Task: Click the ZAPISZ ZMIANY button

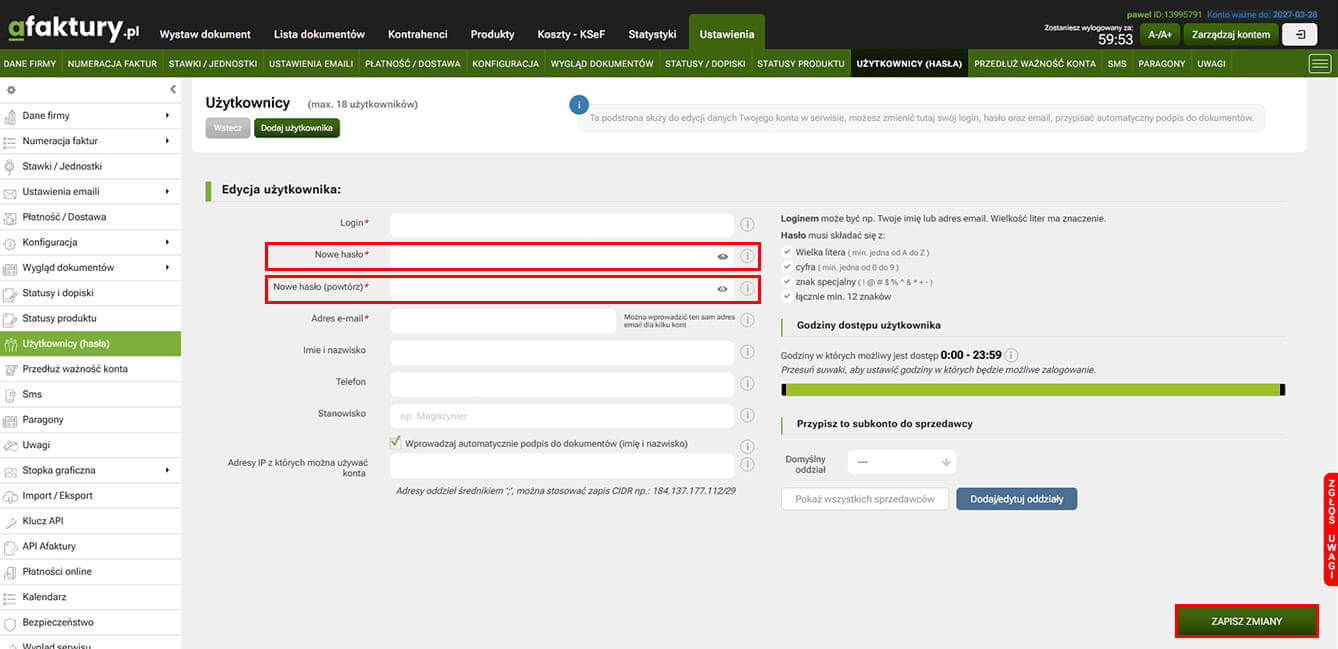Action: click(x=1246, y=621)
